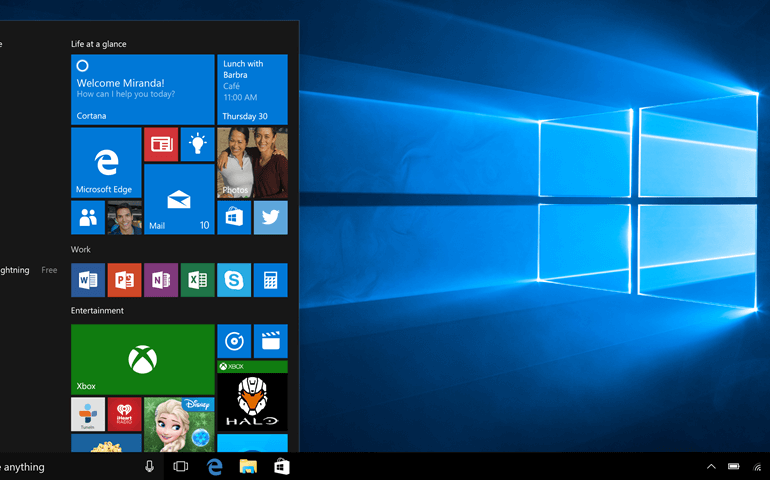Click the Life at a glance group header
Image resolution: width=770 pixels, height=480 pixels.
pos(98,44)
